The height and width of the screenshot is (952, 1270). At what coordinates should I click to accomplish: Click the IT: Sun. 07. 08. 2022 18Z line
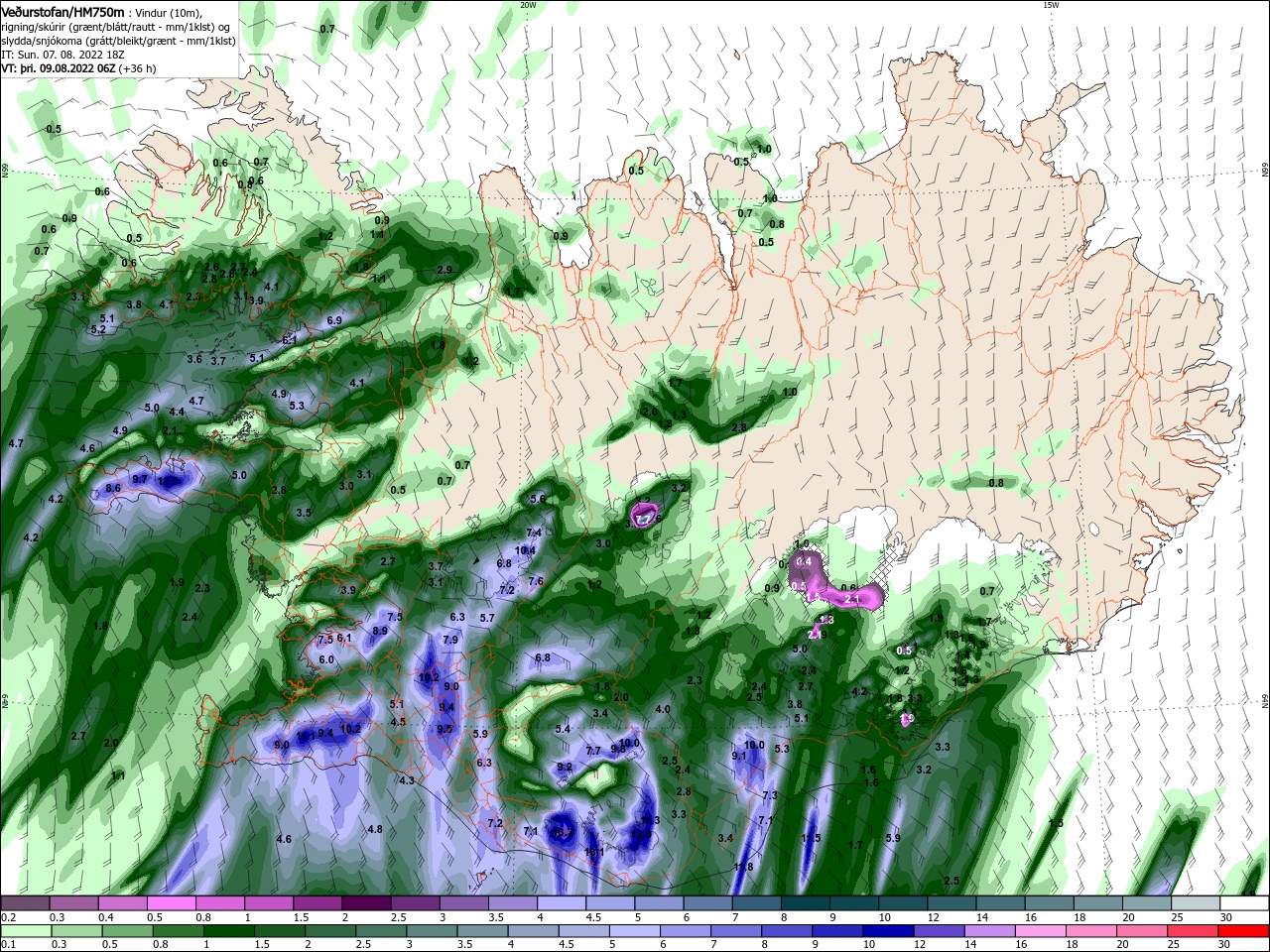pyautogui.click(x=62, y=55)
